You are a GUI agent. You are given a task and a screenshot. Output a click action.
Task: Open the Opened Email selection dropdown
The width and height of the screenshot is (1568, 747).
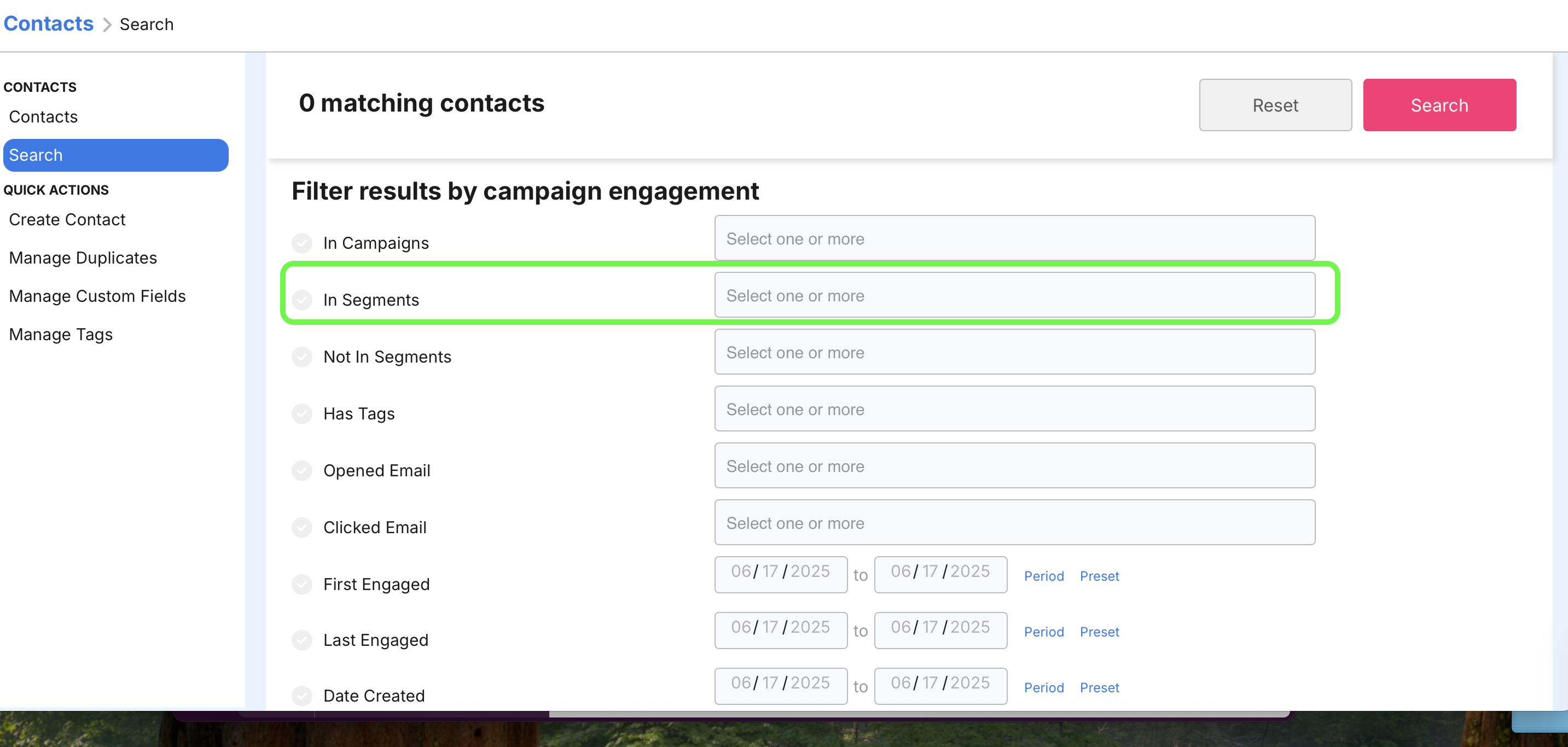click(1015, 465)
